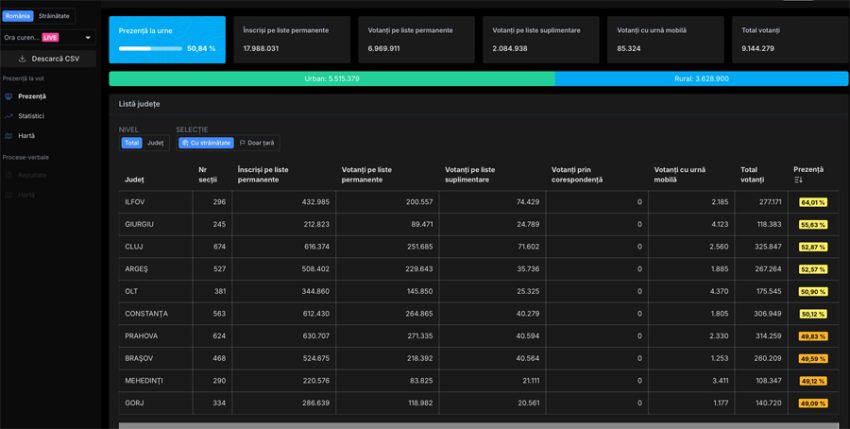Switch level to Județ

[155, 143]
